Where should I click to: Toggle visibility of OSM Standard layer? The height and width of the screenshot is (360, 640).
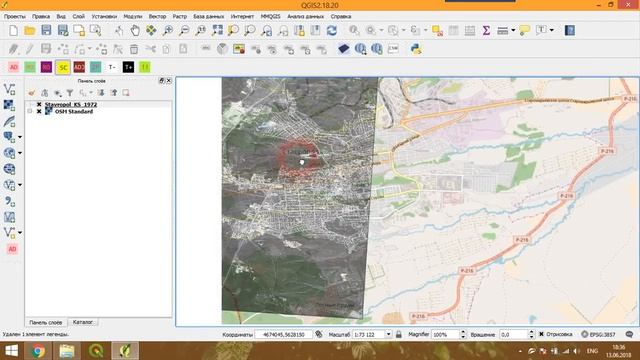pyautogui.click(x=39, y=111)
